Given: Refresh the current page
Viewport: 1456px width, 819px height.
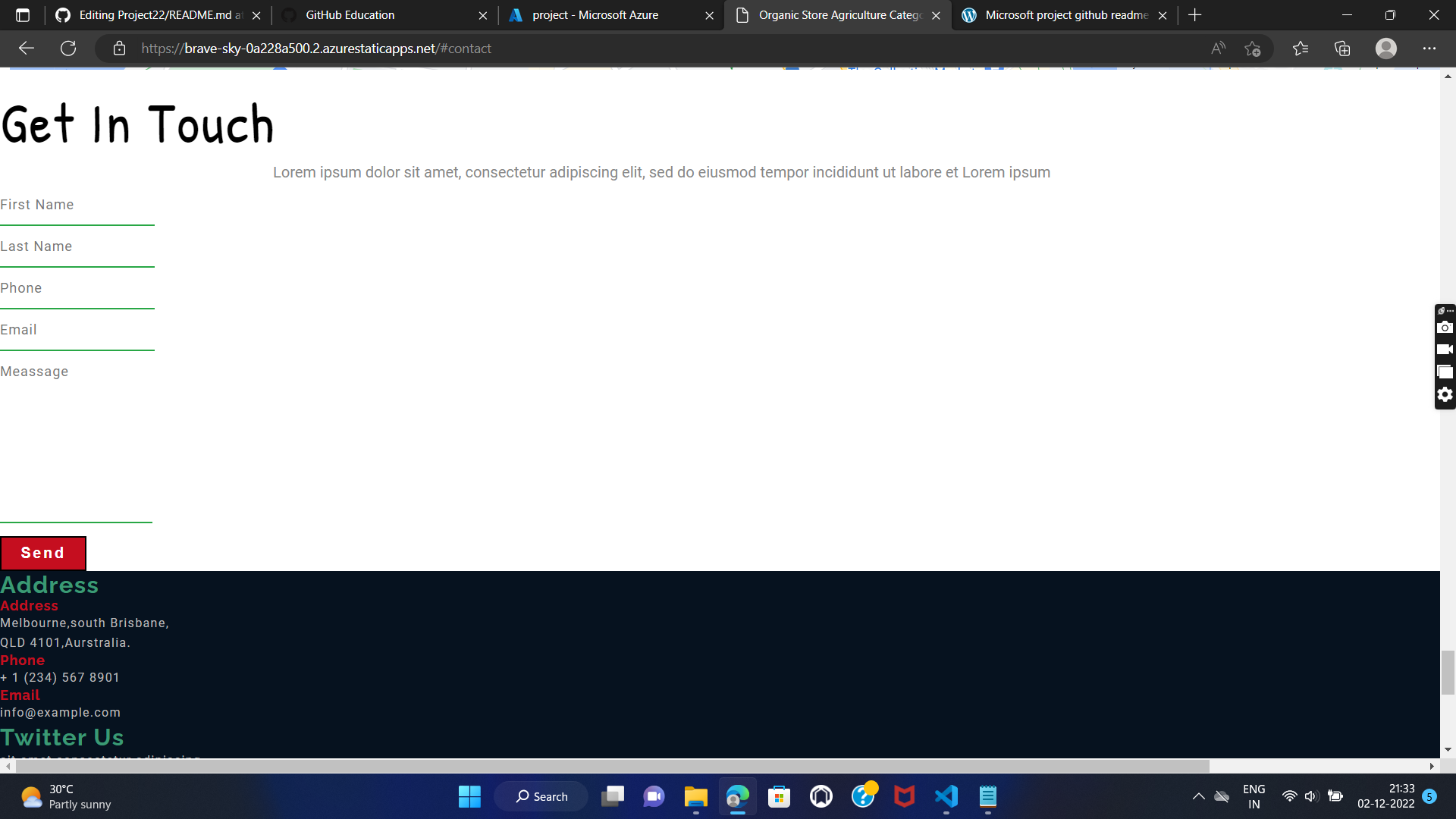Looking at the screenshot, I should 68,49.
